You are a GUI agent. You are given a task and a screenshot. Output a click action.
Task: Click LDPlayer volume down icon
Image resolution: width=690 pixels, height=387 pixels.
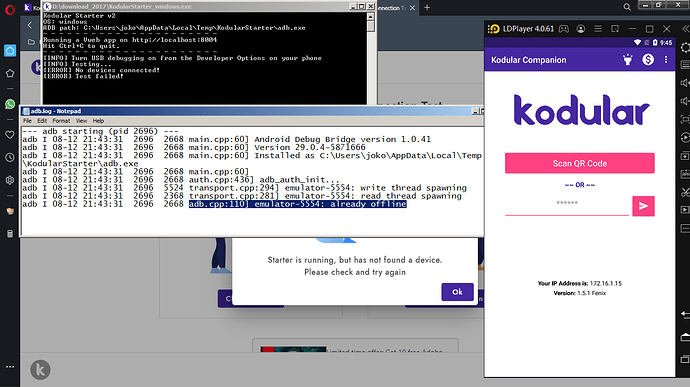pos(685,101)
